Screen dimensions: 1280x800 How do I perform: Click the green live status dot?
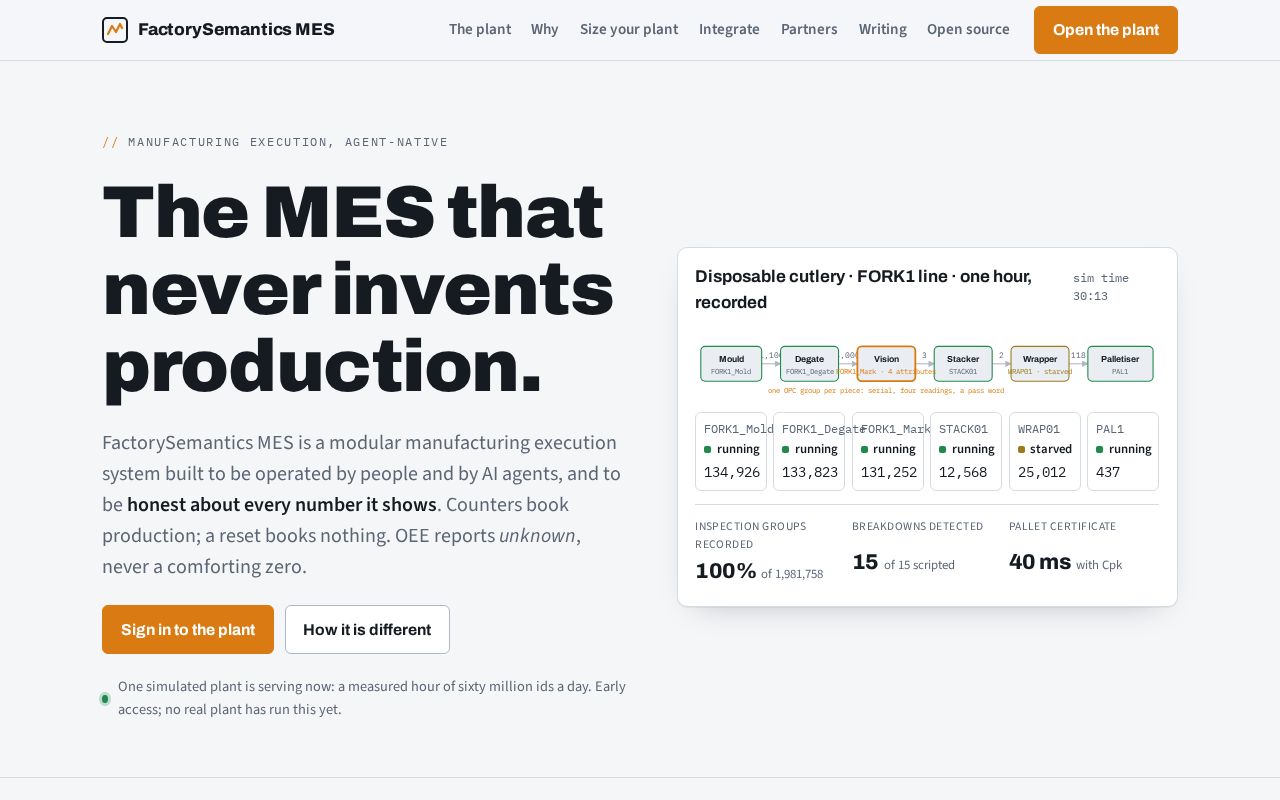105,699
